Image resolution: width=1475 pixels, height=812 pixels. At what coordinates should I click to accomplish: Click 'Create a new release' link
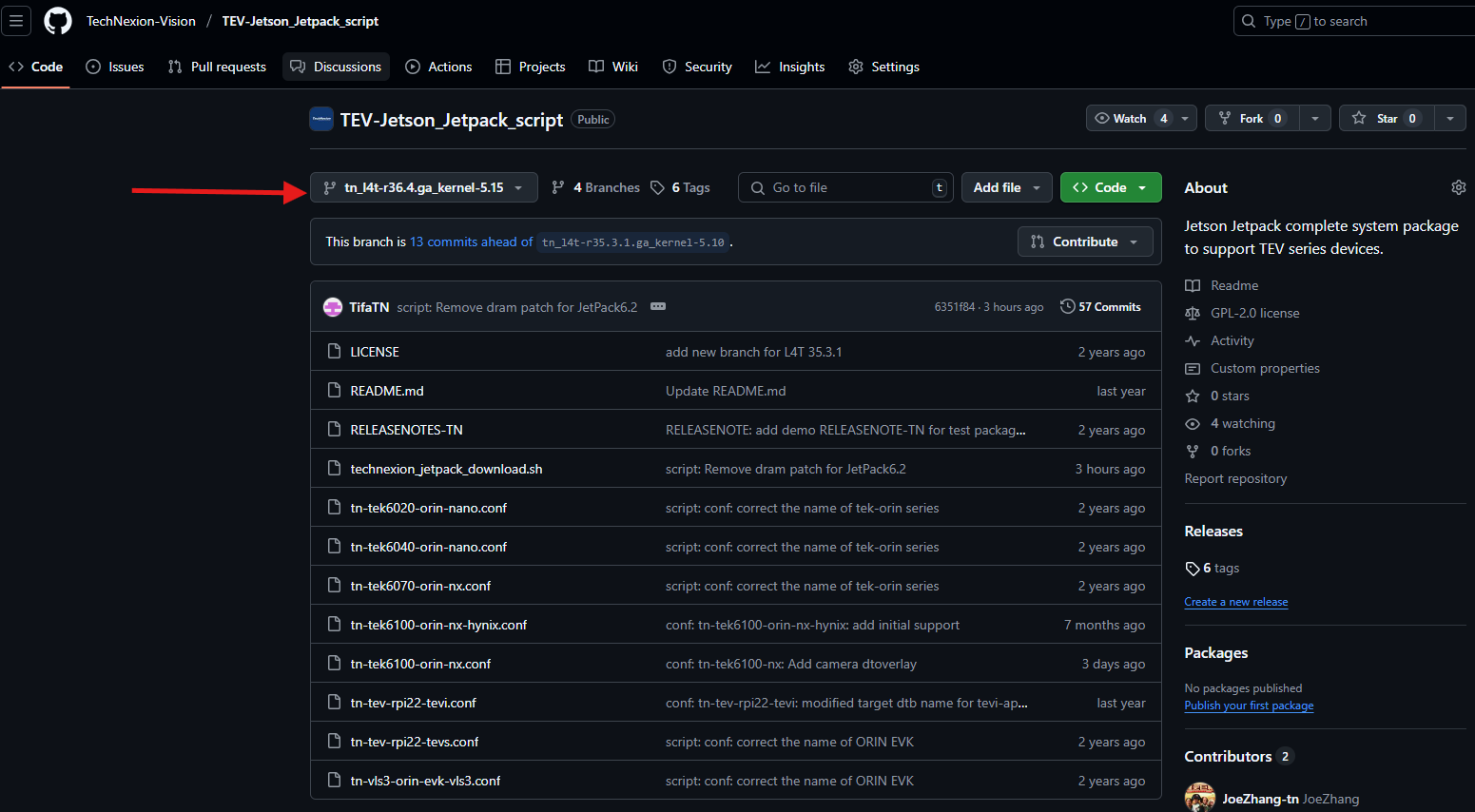pyautogui.click(x=1236, y=602)
